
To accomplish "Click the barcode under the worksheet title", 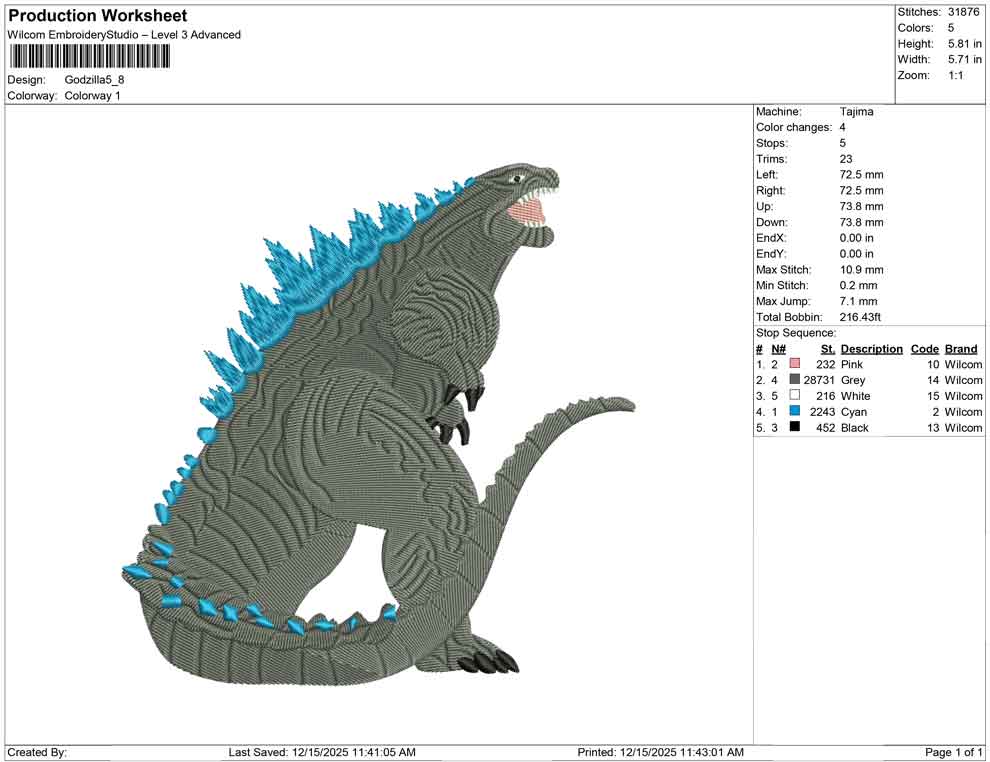I will (x=89, y=56).
